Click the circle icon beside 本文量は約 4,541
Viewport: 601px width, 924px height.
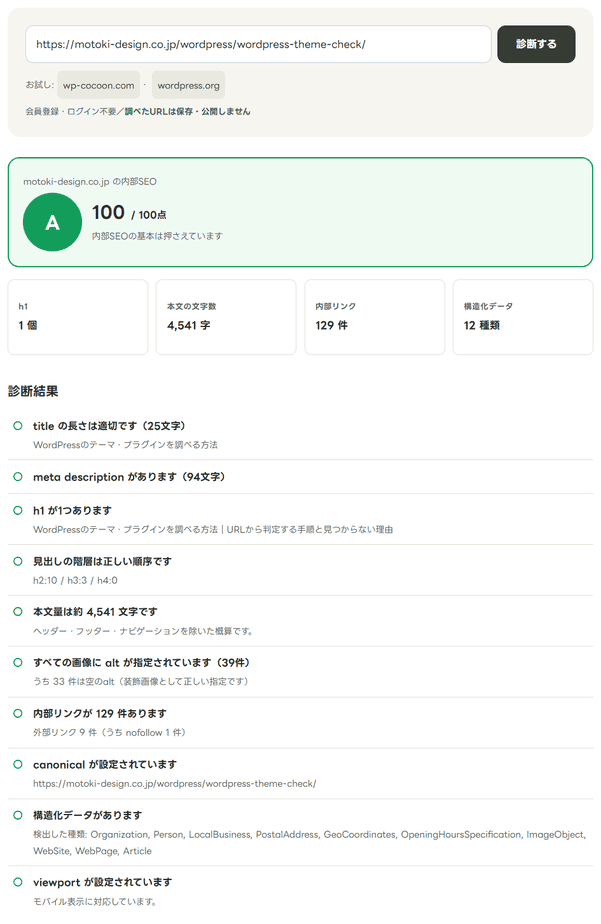pyautogui.click(x=18, y=612)
